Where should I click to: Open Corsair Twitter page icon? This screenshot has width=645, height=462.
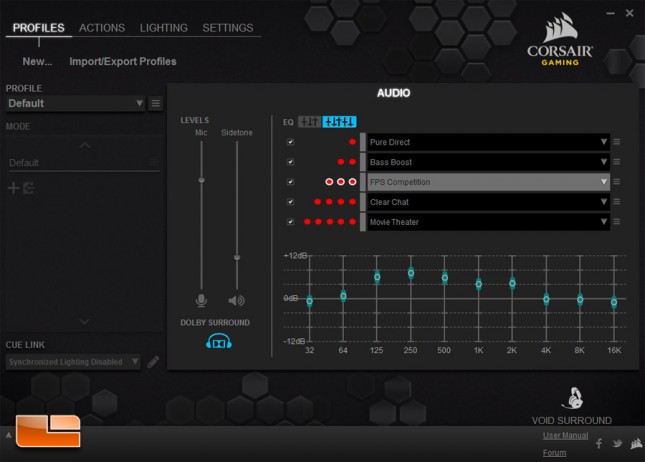click(x=617, y=443)
